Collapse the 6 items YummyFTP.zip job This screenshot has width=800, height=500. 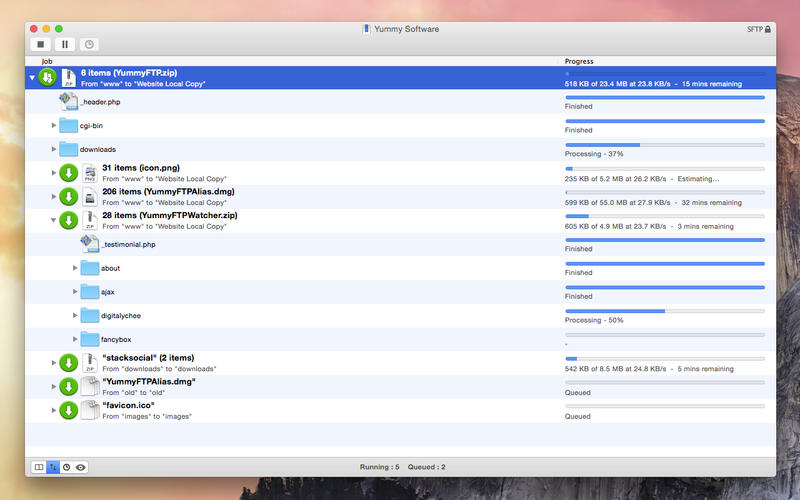click(32, 78)
